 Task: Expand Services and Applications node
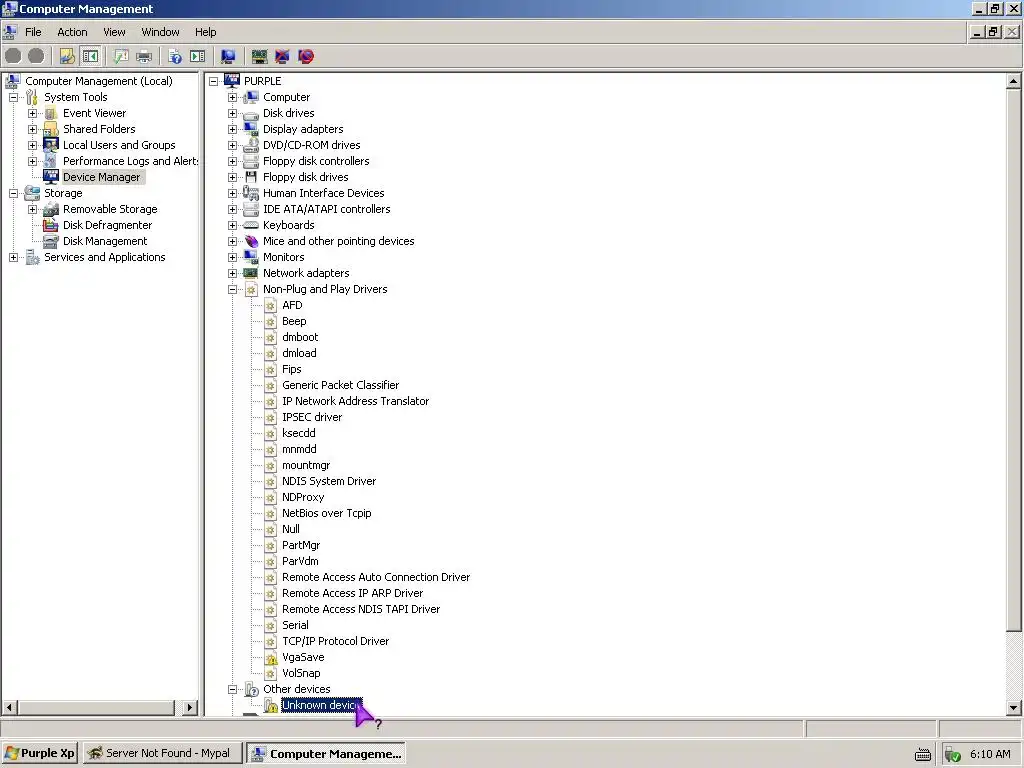click(x=13, y=257)
